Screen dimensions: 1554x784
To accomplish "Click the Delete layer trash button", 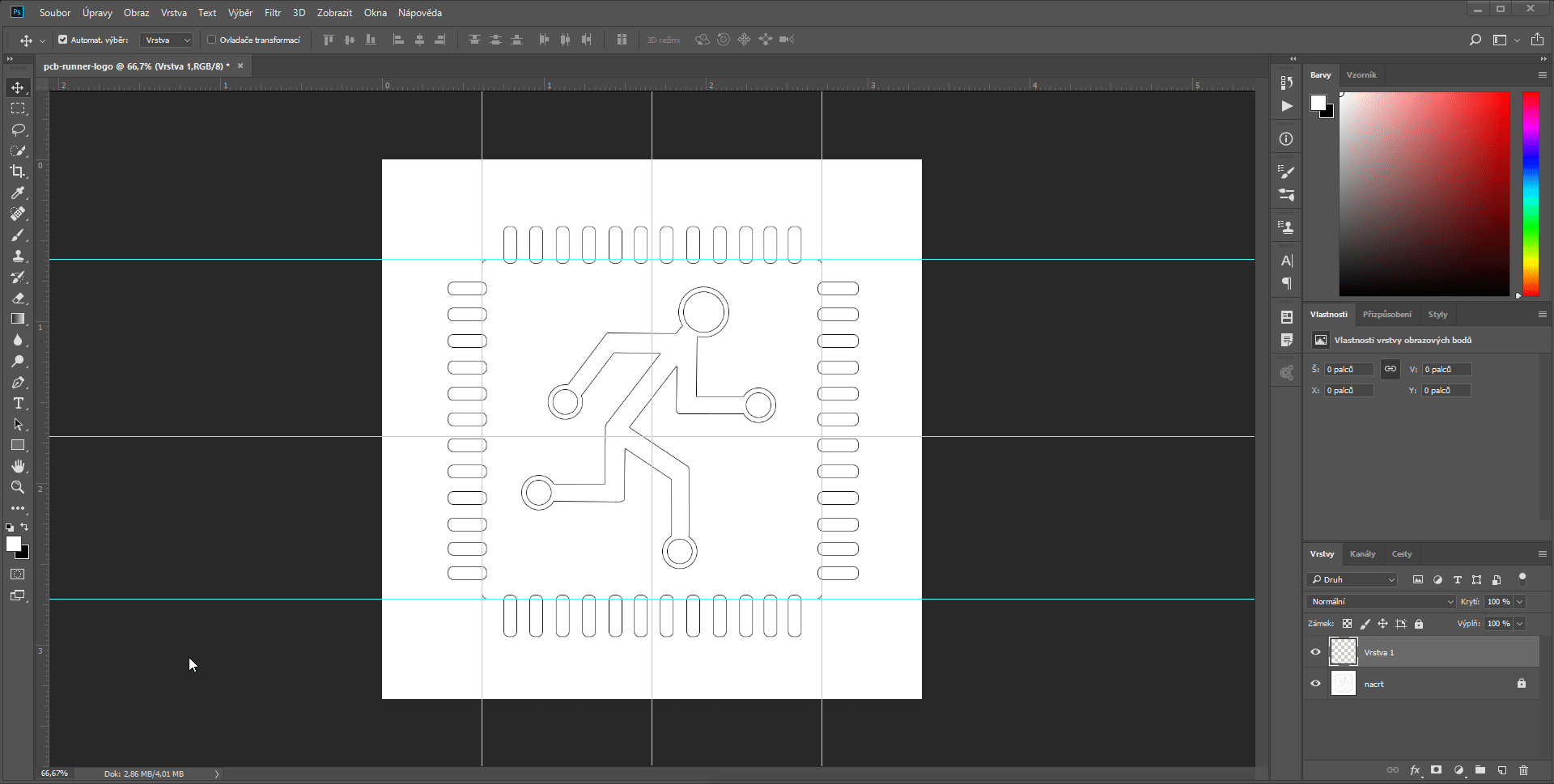I will (1524, 770).
